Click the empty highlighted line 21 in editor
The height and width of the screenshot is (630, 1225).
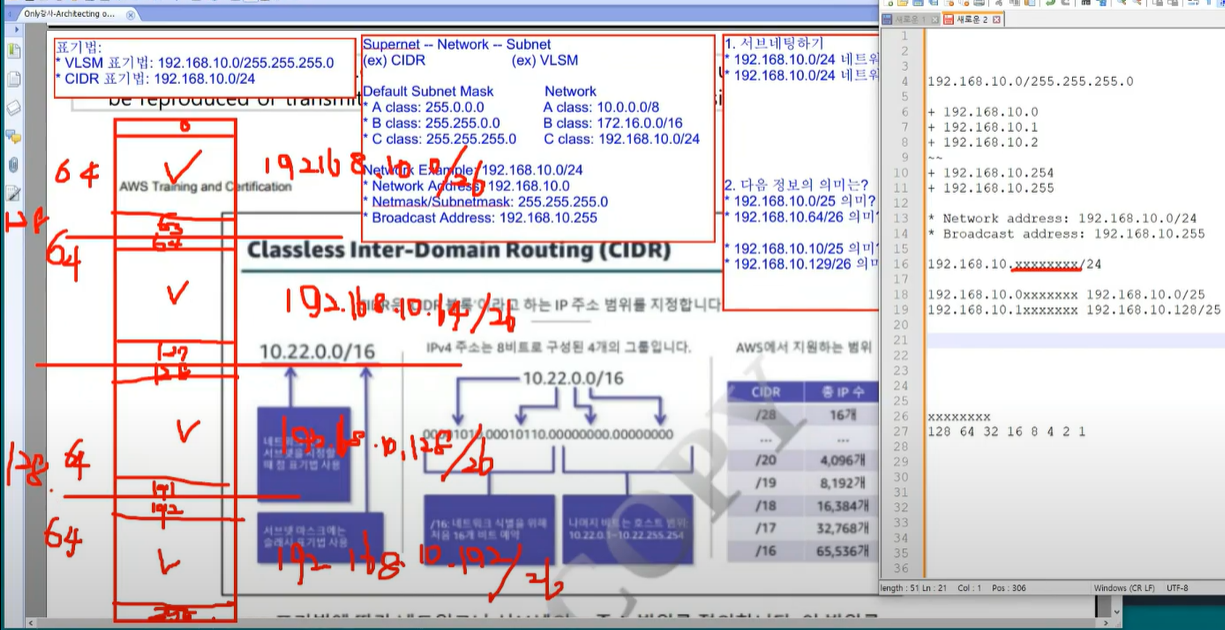click(x=1074, y=340)
